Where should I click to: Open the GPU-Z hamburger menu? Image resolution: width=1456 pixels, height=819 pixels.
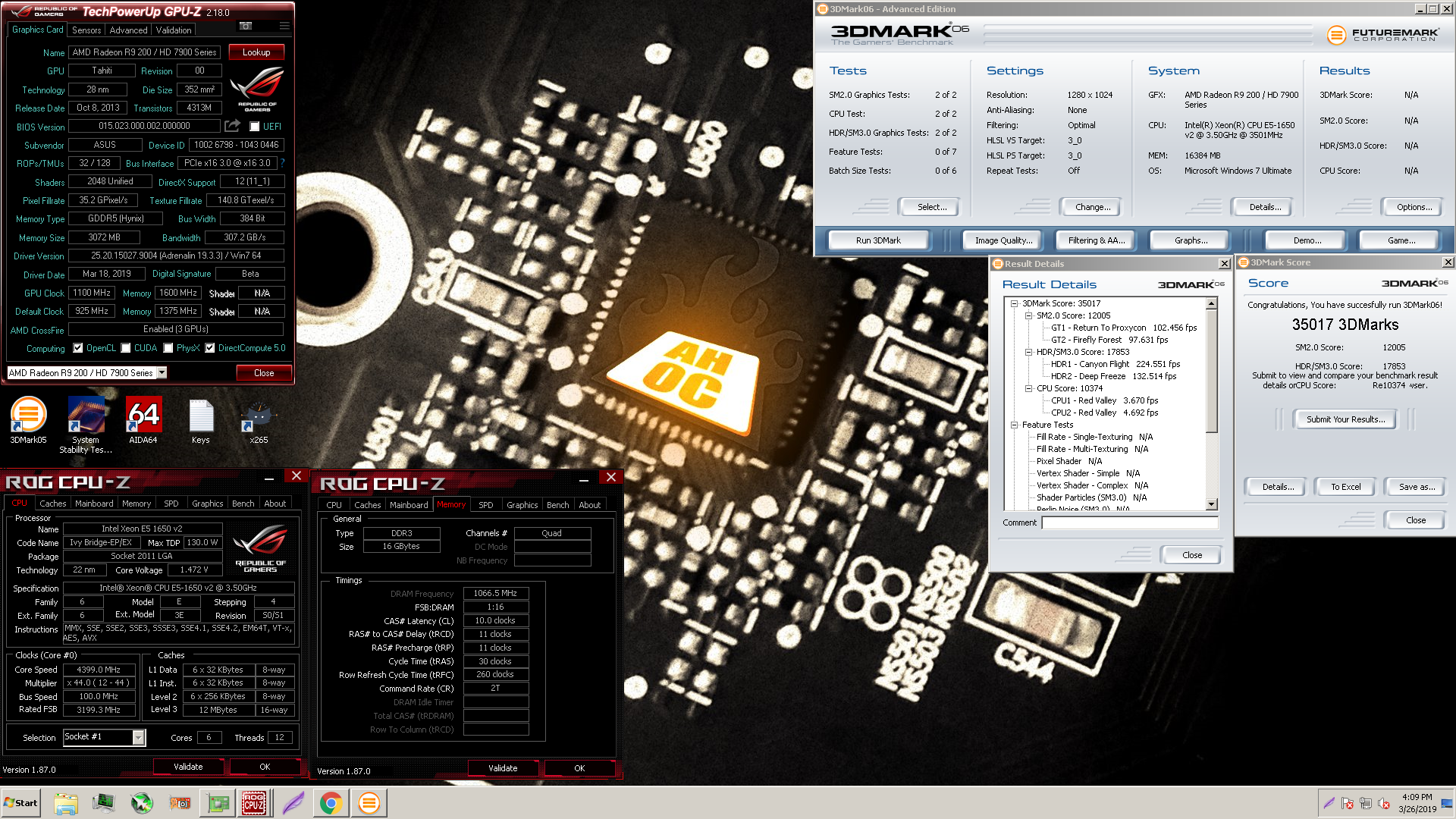[284, 26]
